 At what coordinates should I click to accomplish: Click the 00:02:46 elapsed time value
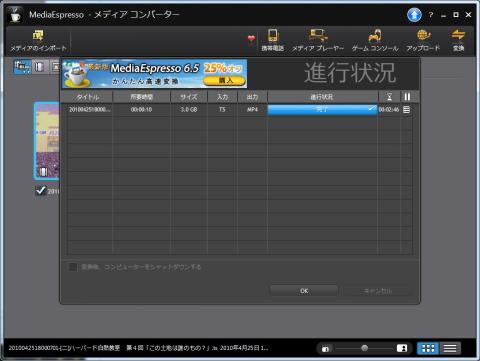(389, 110)
